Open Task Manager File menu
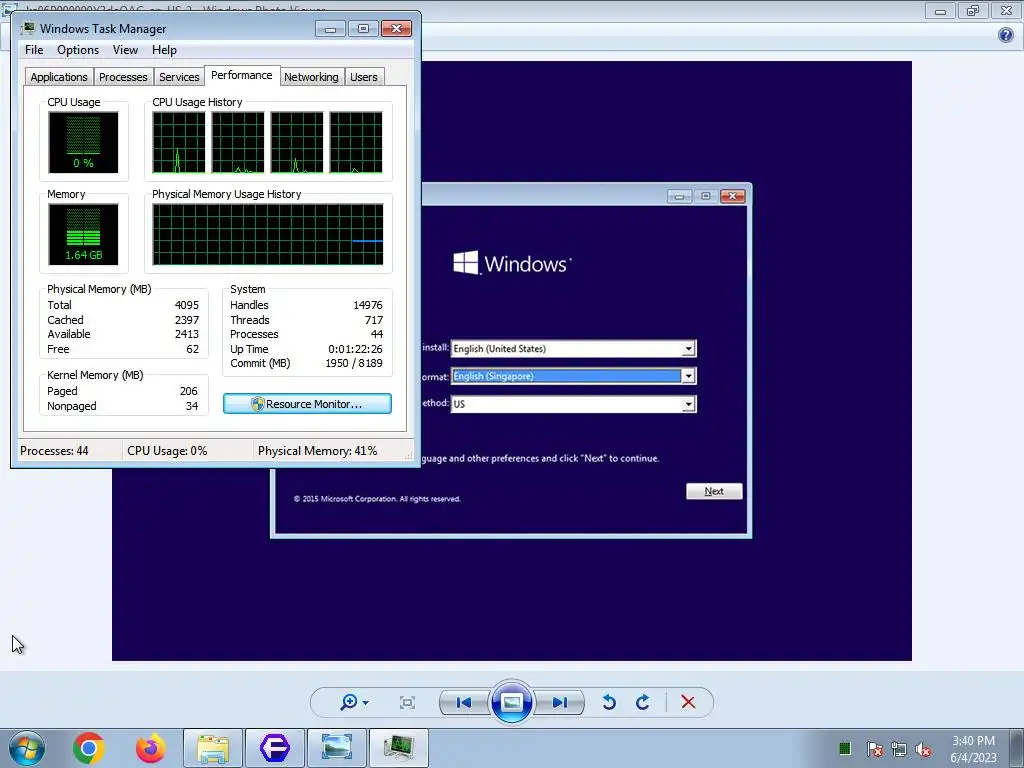 [34, 50]
